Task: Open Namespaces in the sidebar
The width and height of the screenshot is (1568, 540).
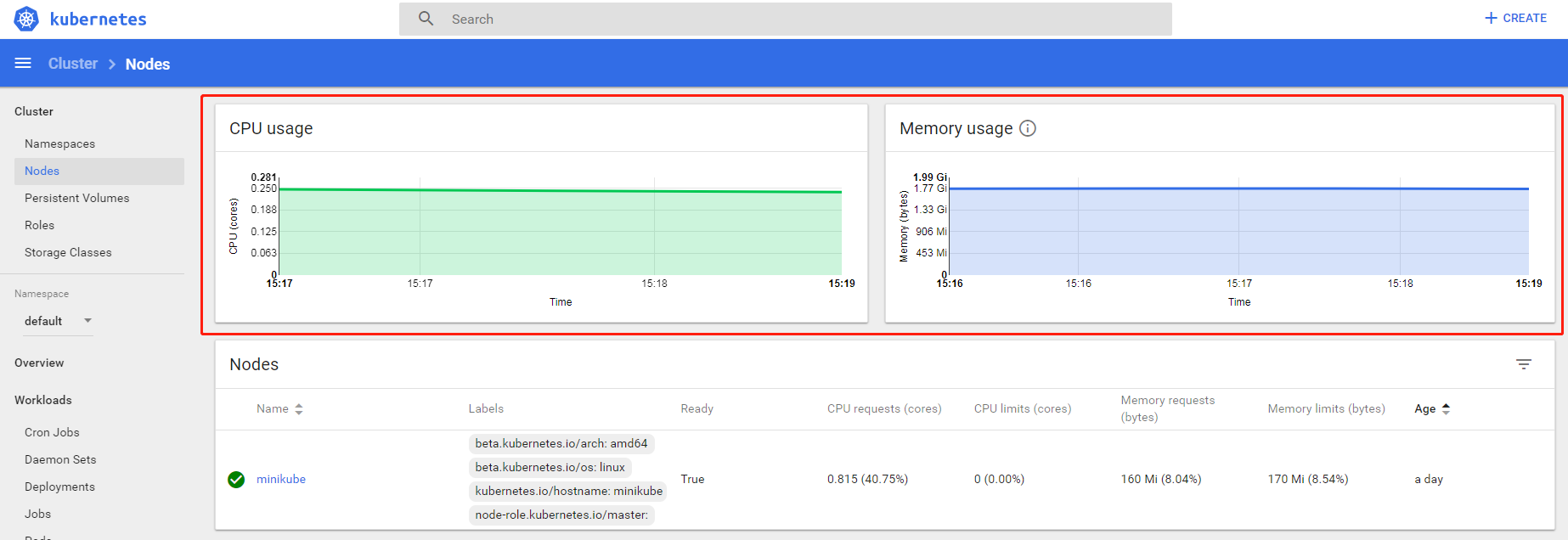Action: click(x=59, y=143)
